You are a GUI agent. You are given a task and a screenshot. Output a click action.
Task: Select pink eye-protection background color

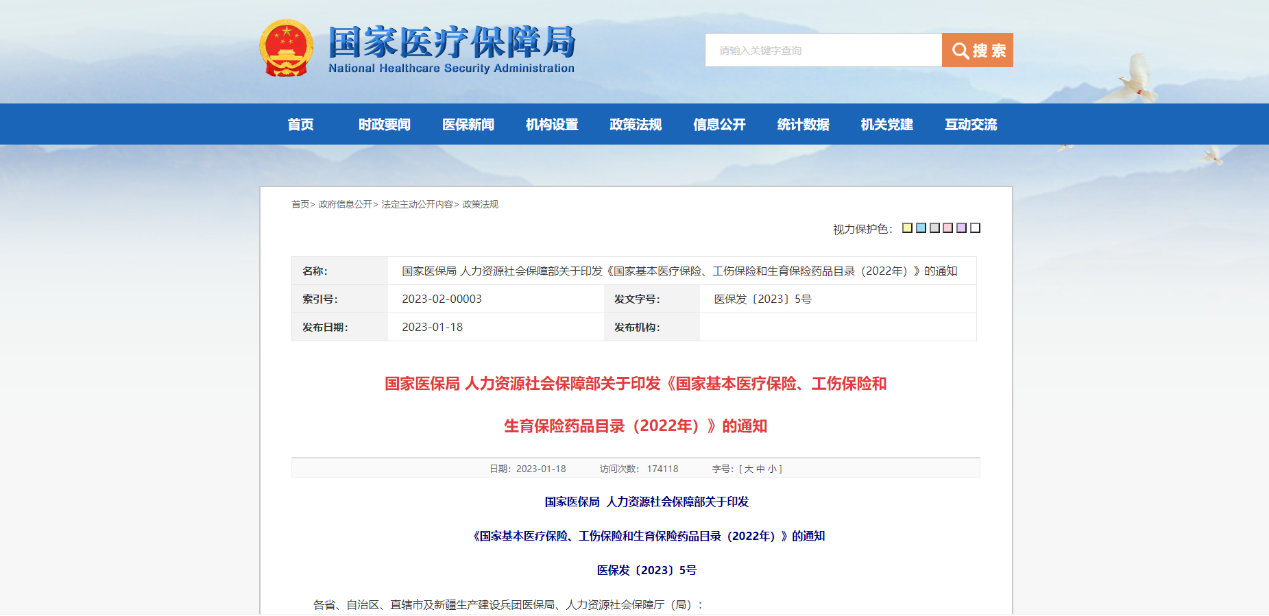(948, 228)
